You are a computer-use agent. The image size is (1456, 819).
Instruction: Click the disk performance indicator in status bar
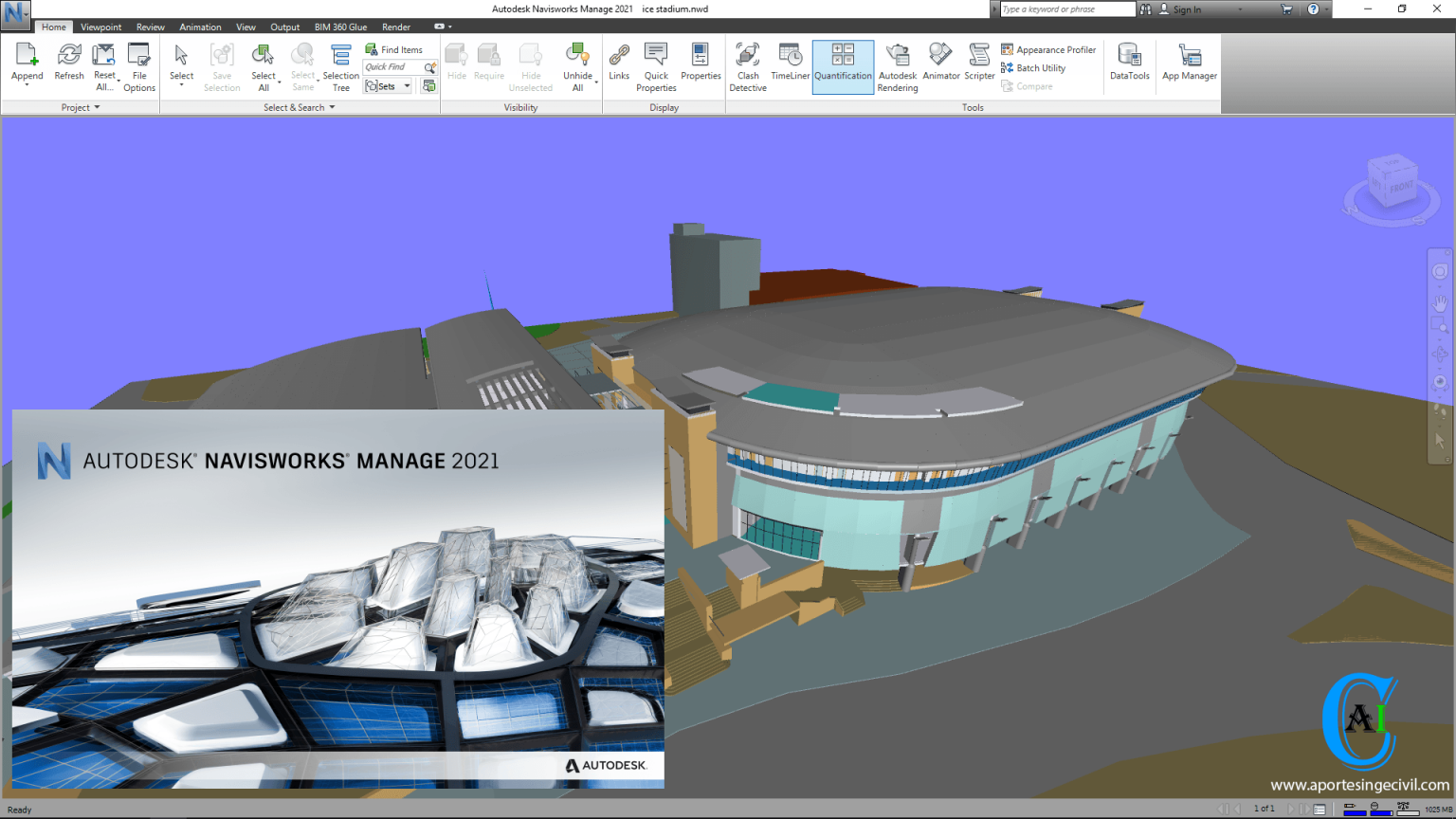coord(1380,809)
